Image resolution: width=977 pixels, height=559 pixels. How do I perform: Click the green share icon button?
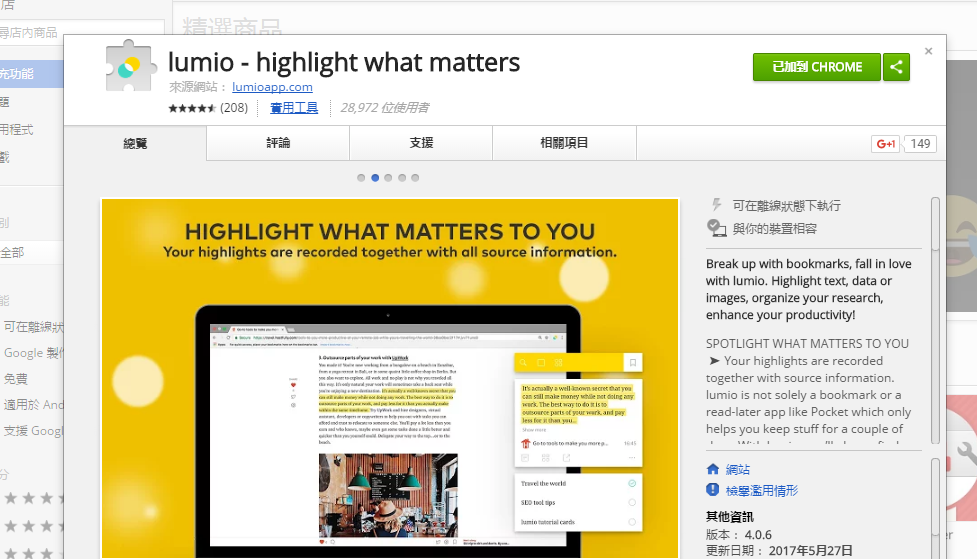pos(896,67)
